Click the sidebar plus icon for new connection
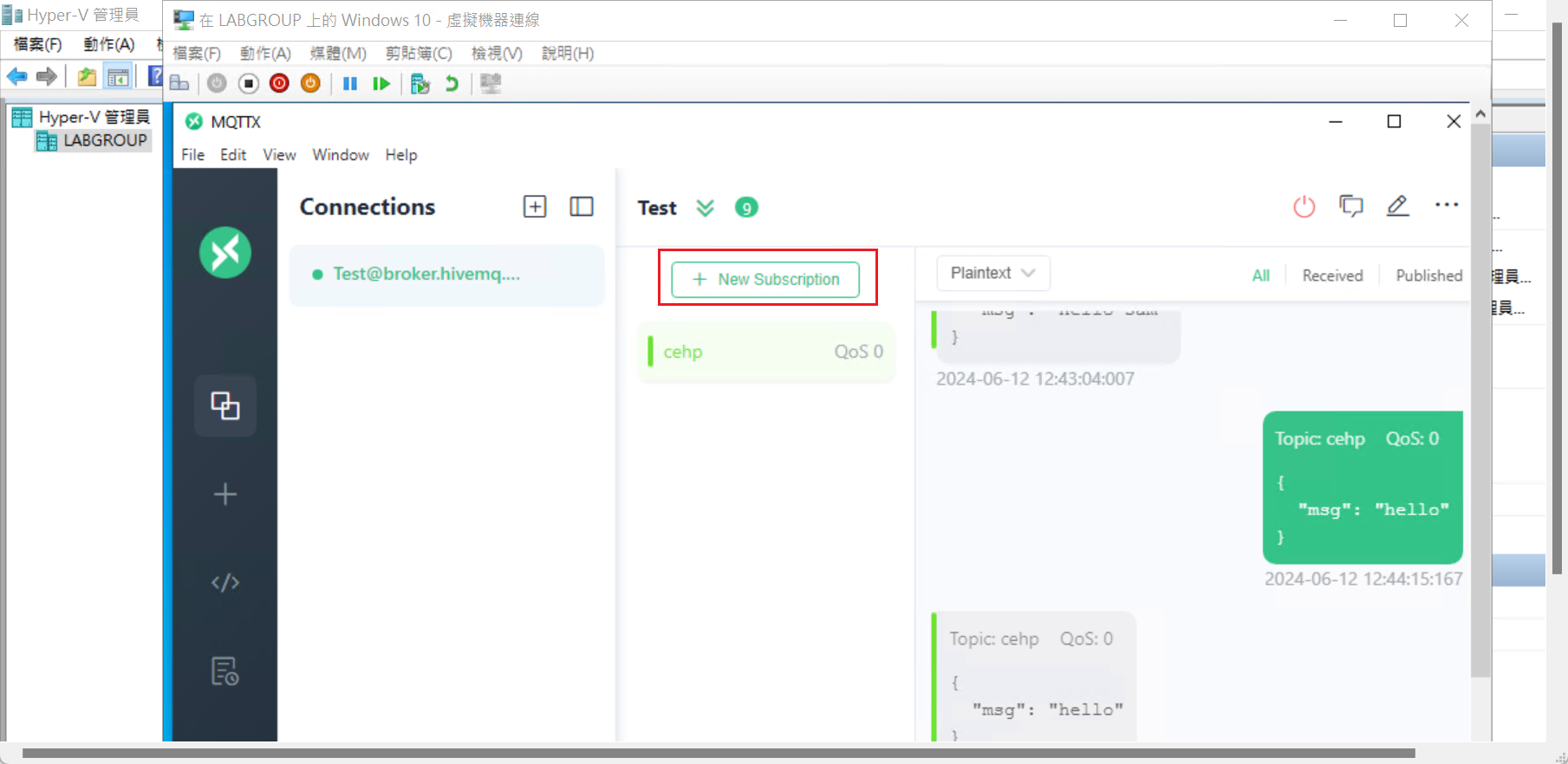The image size is (1568, 764). 225,495
